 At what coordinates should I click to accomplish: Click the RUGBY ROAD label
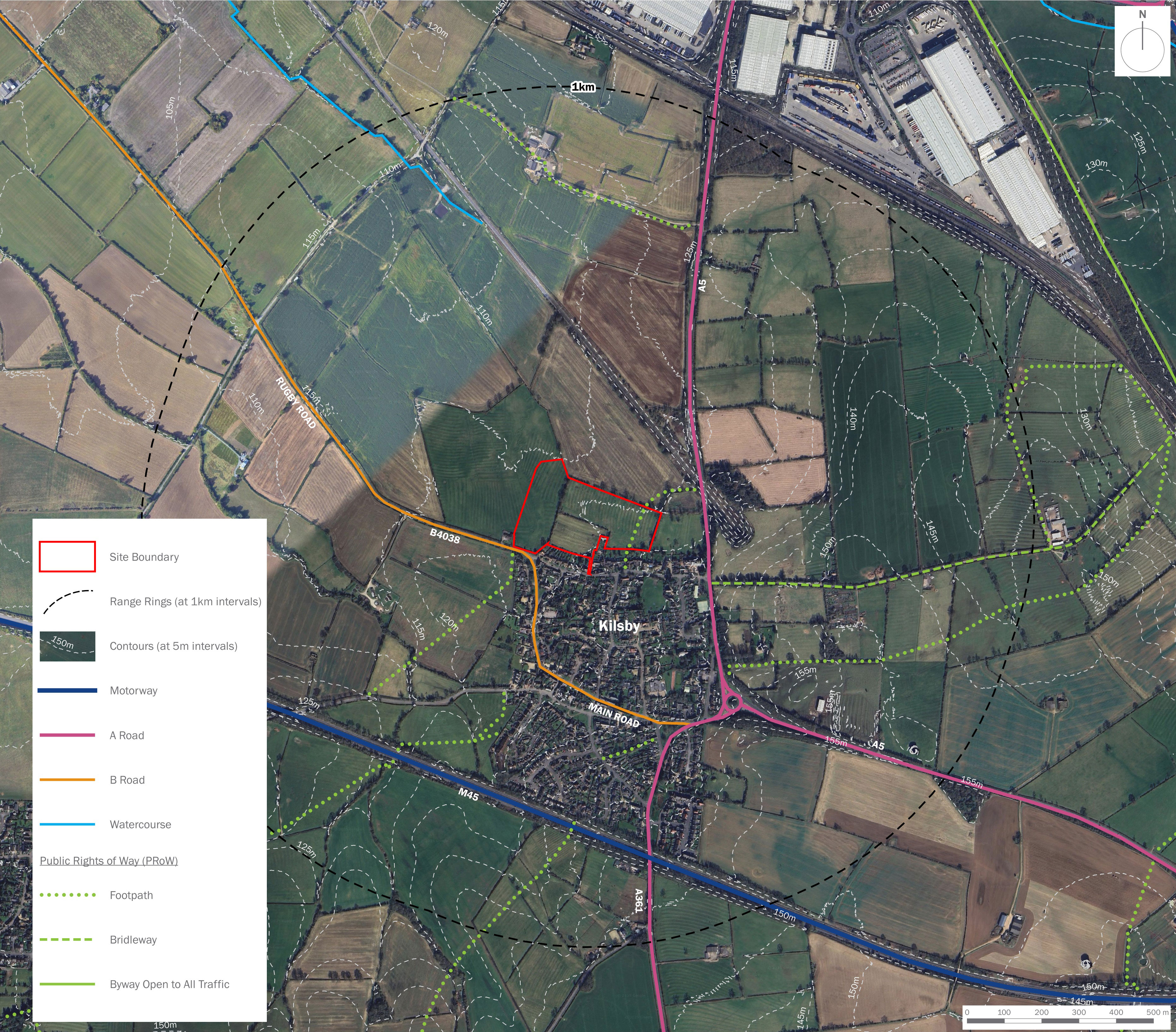tap(296, 403)
